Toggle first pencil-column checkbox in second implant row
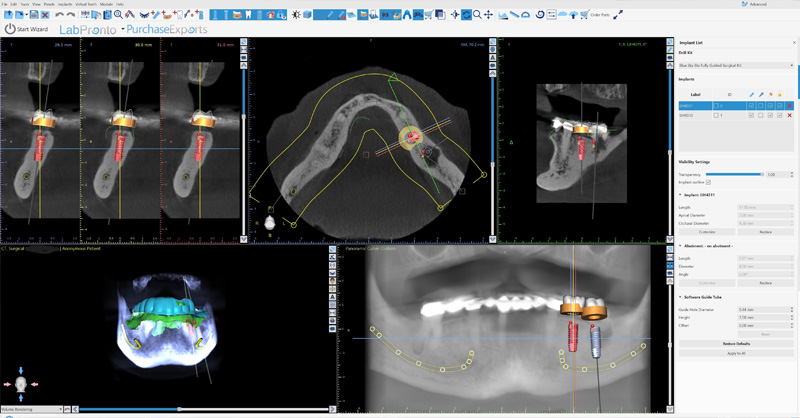The image size is (800, 418). [751, 115]
